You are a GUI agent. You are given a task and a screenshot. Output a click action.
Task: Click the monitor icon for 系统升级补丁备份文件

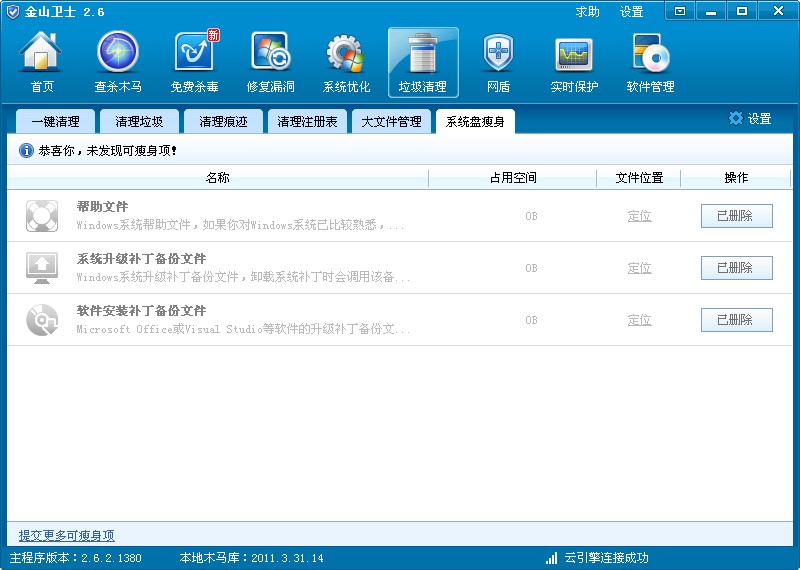coord(42,268)
